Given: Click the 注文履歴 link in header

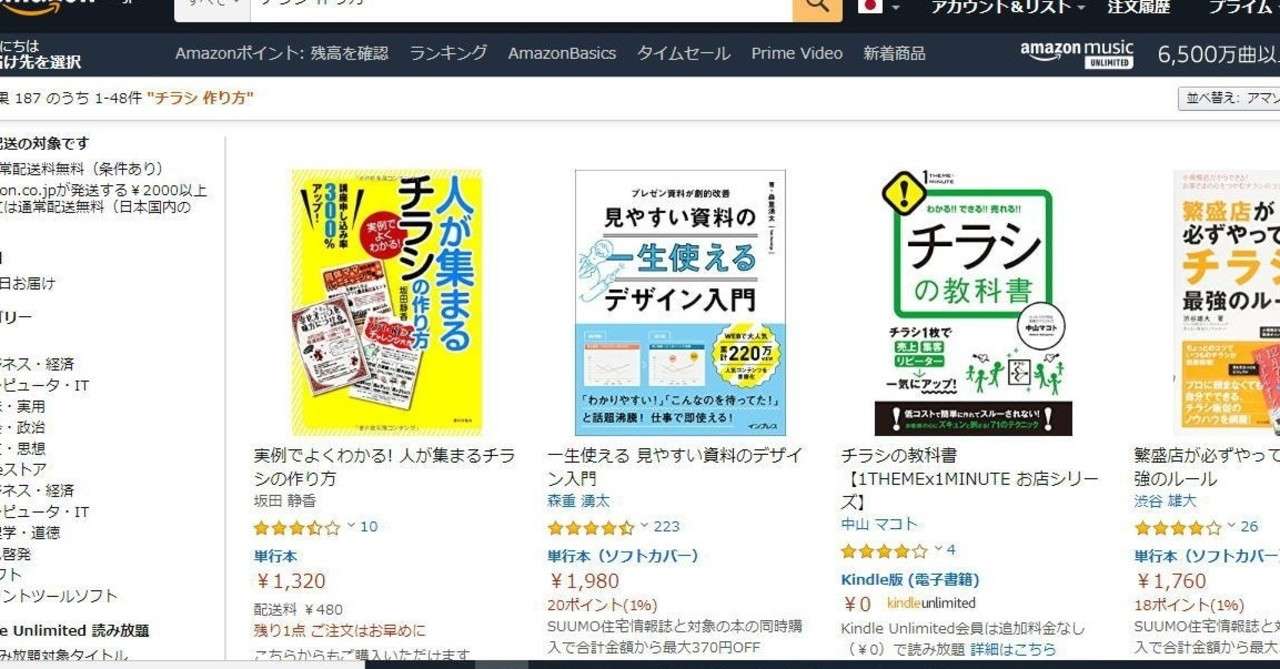Looking at the screenshot, I should [1138, 7].
